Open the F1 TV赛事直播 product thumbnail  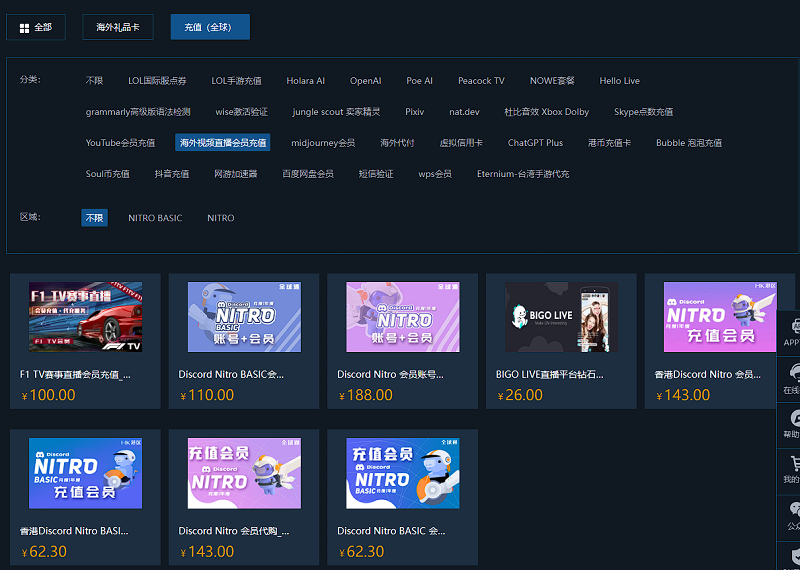tap(85, 317)
